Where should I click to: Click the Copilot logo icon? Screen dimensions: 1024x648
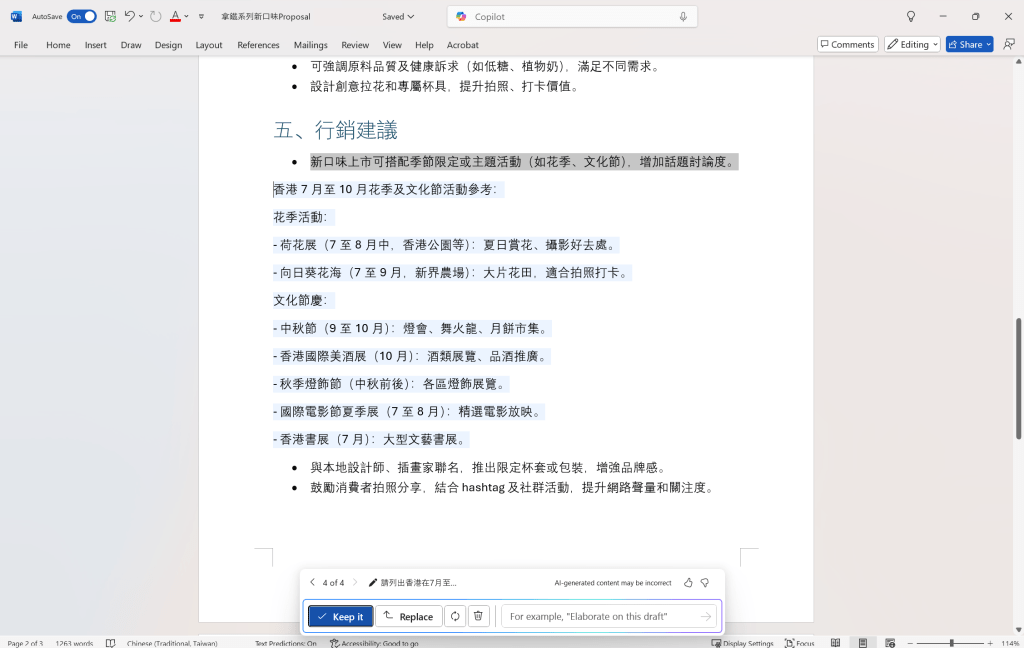pyautogui.click(x=461, y=16)
